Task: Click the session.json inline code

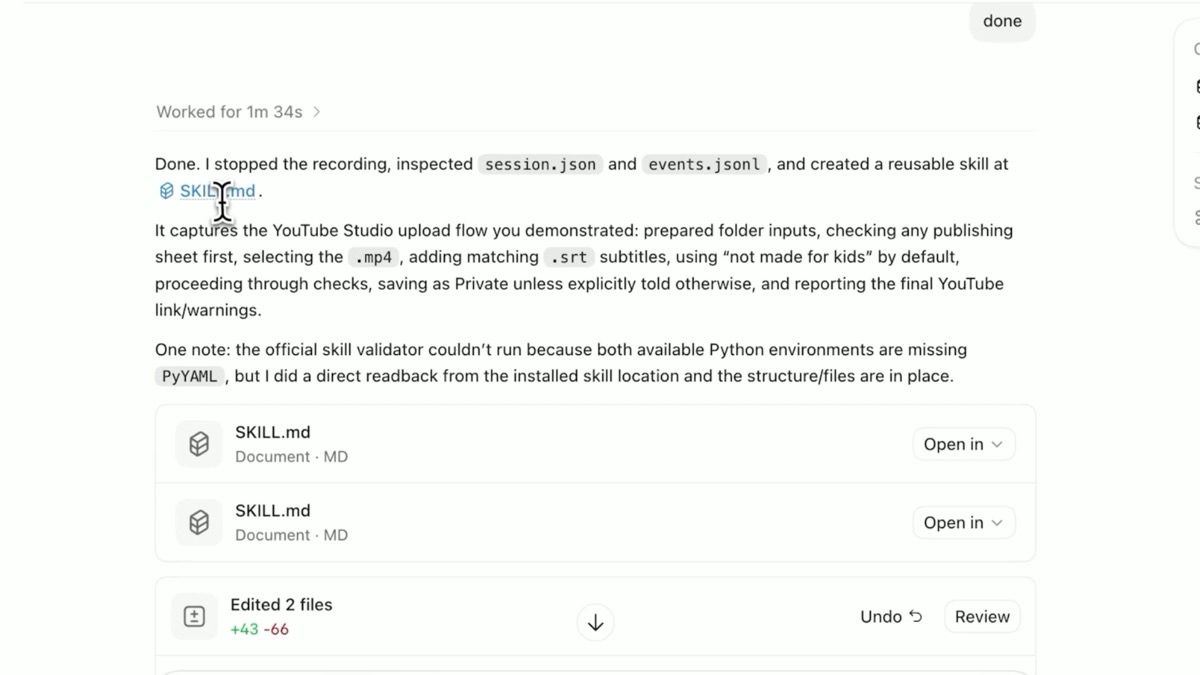Action: (540, 165)
